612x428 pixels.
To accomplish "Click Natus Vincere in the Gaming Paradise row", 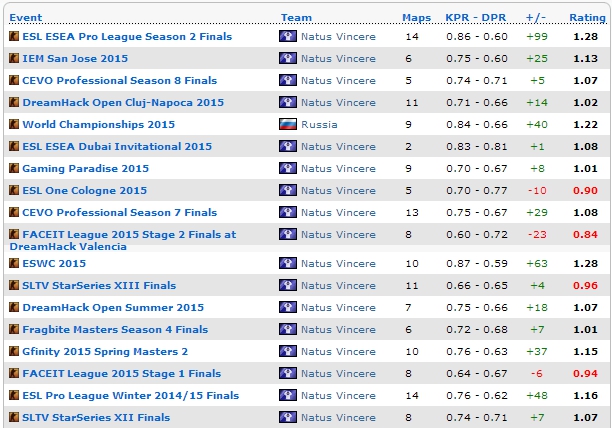I will 338,168.
